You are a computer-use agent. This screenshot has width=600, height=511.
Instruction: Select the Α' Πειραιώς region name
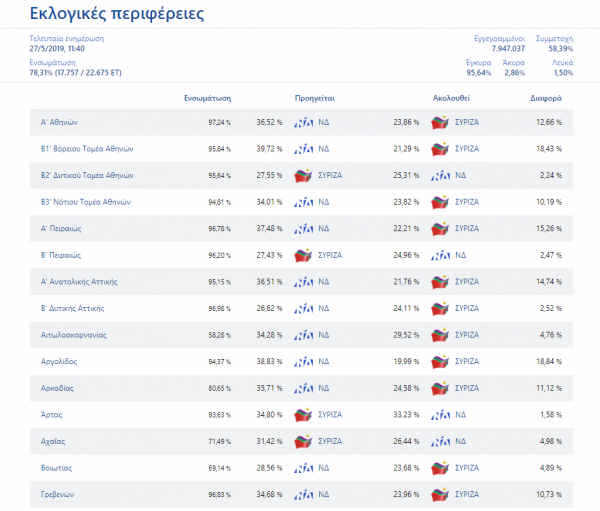pos(61,228)
